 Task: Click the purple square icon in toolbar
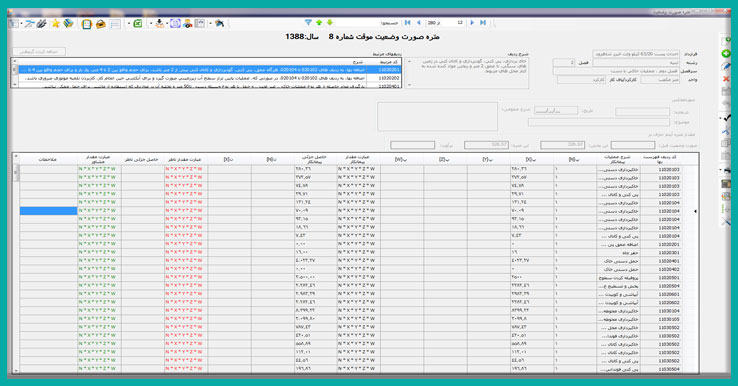pyautogui.click(x=175, y=23)
